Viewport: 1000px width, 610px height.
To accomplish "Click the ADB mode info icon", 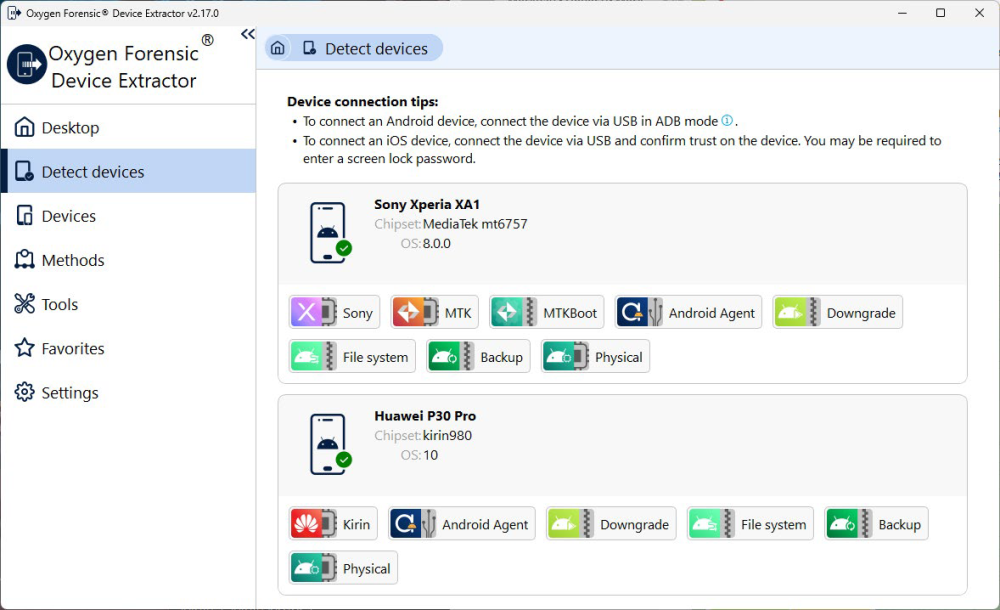I will click(x=727, y=121).
